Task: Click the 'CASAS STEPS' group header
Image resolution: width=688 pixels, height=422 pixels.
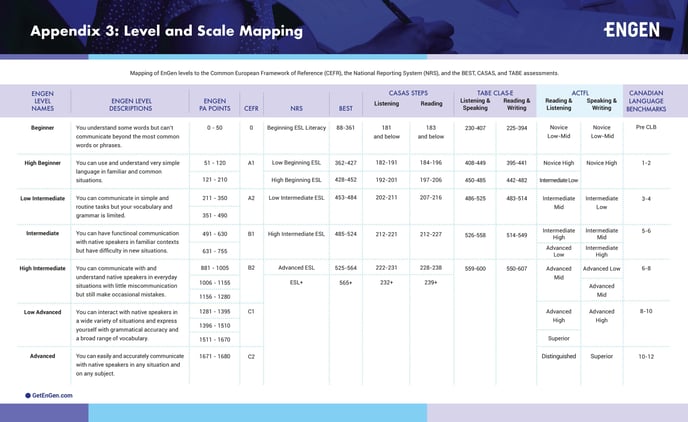Action: 408,93
